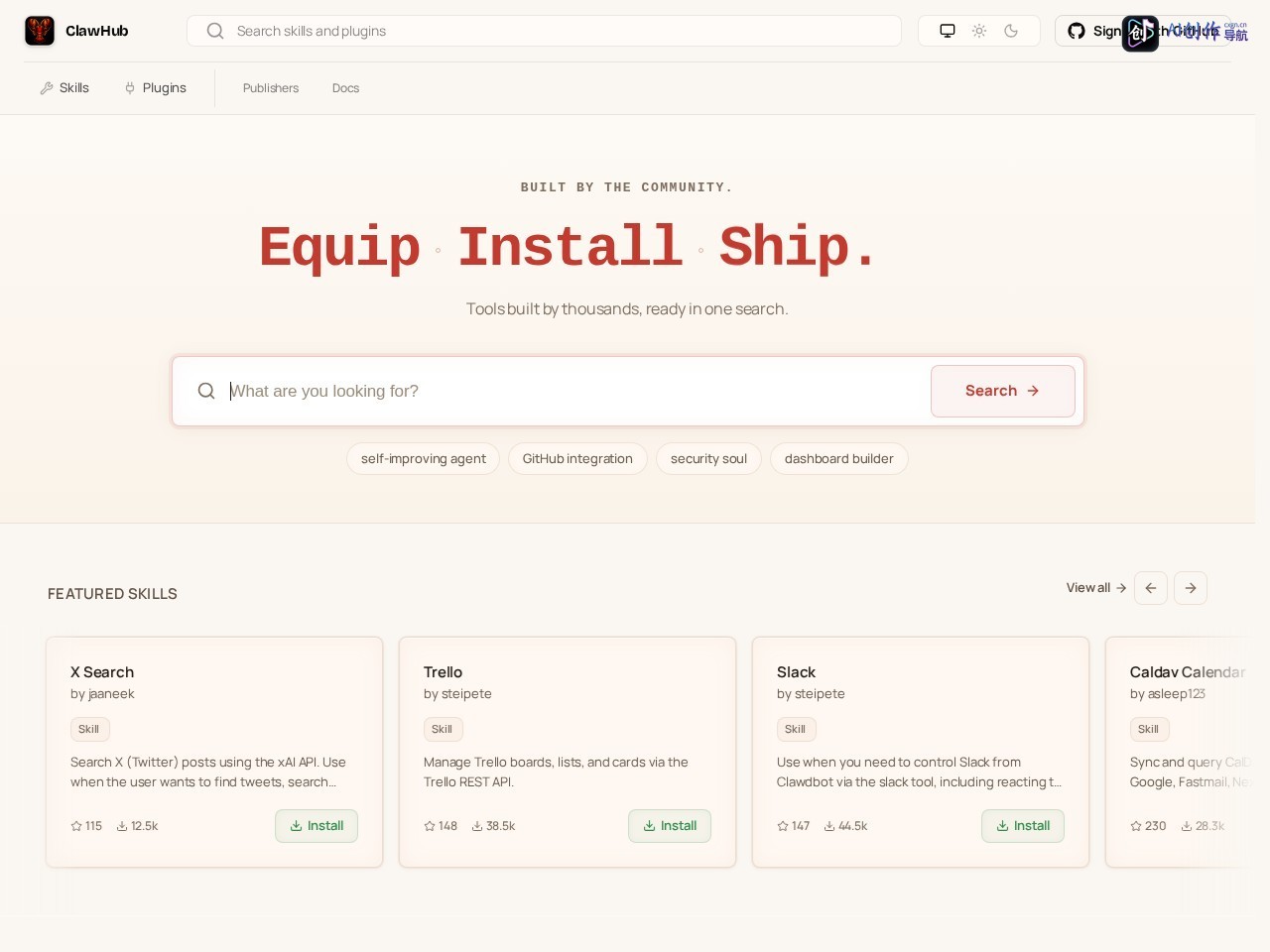1270x952 pixels.
Task: Click the star icon on Trello card
Action: pyautogui.click(x=430, y=826)
